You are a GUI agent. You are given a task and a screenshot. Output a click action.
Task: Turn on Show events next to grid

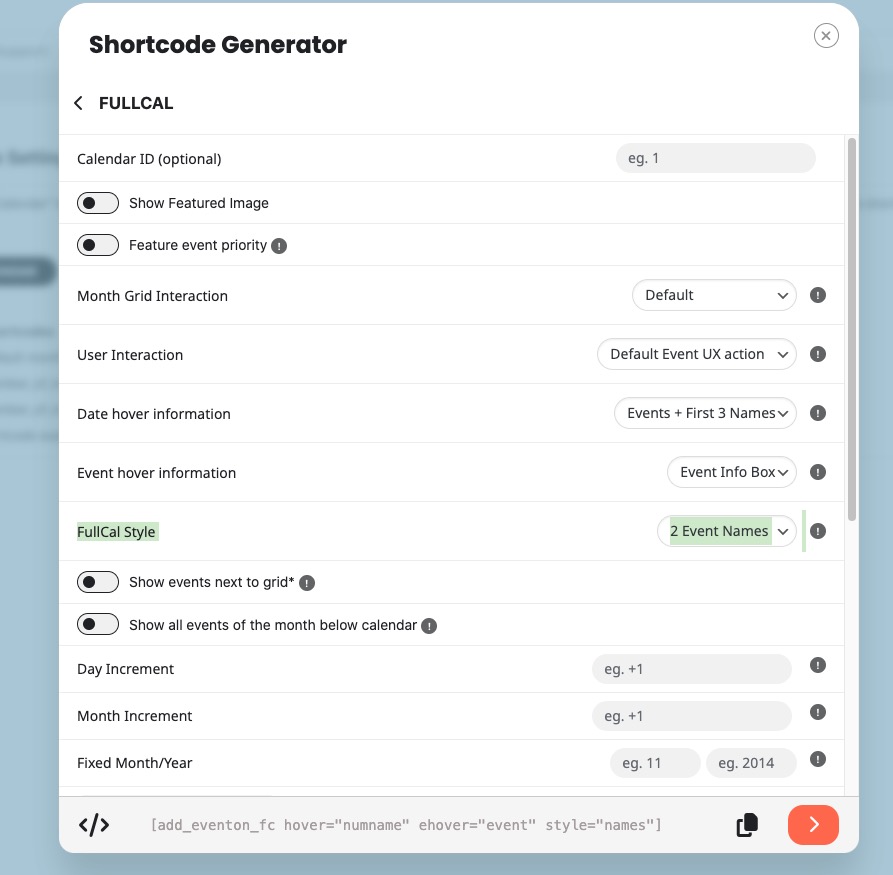(x=98, y=582)
